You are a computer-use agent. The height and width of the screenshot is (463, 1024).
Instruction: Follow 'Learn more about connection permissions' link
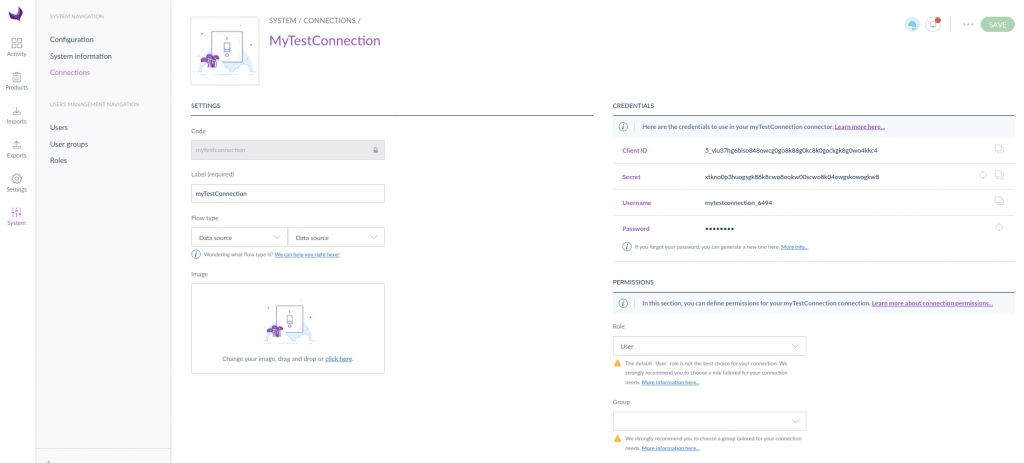coord(932,303)
